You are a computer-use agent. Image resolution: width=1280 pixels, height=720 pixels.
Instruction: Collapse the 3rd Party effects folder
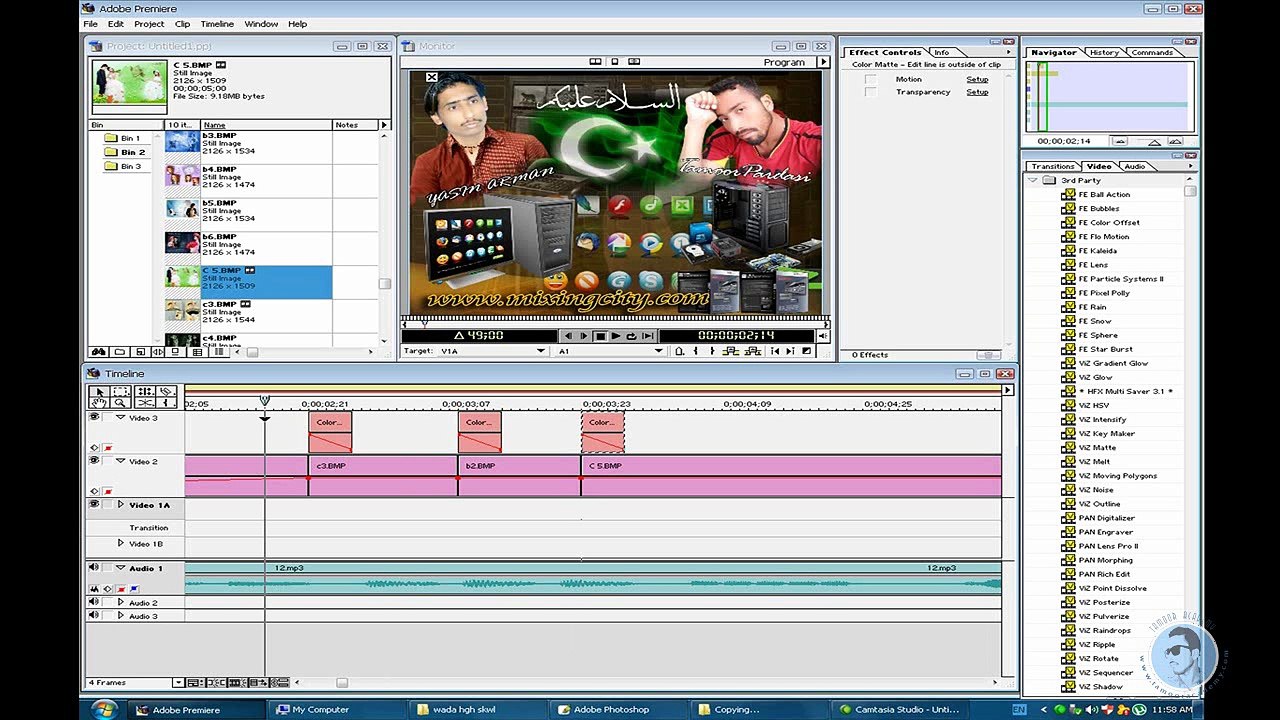[x=1032, y=180]
